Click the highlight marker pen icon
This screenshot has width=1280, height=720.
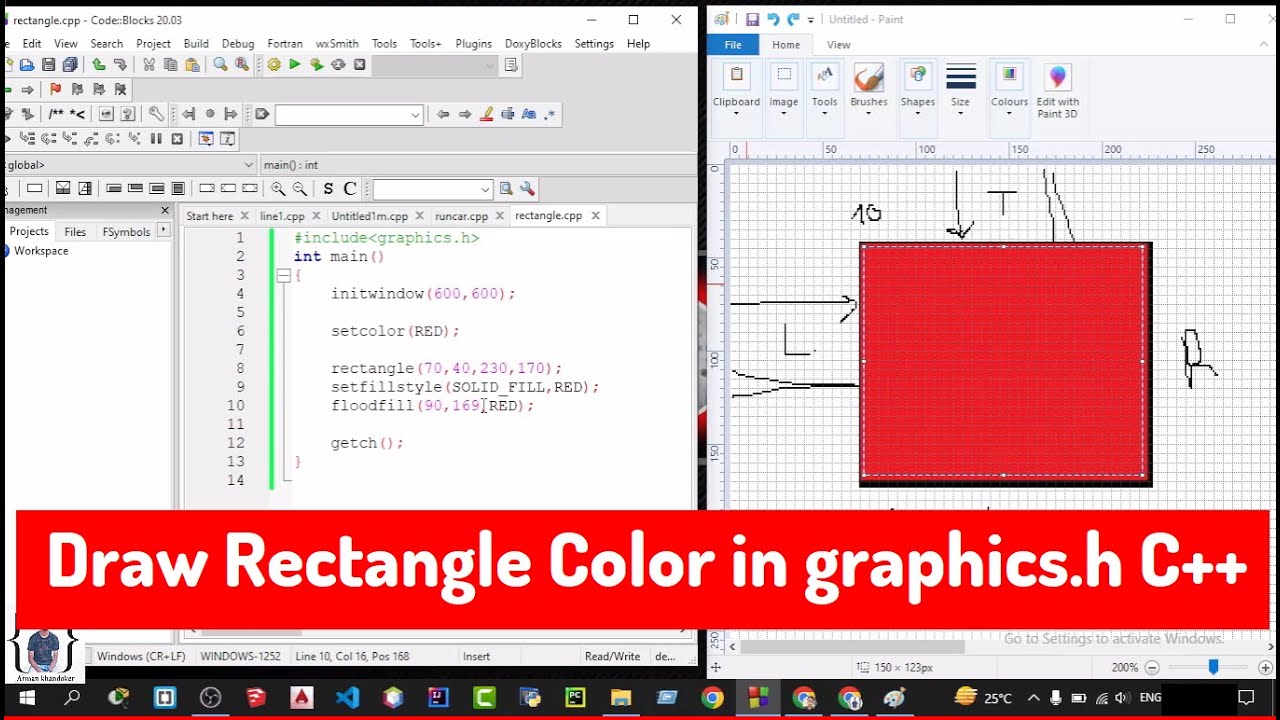487,114
